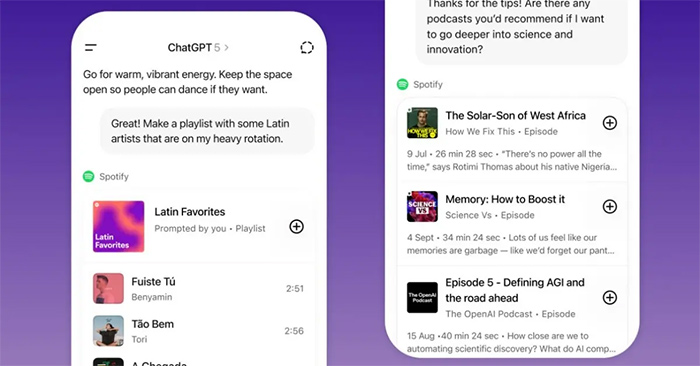Click the 'Go for warm, vibrant energy' reply

[x=188, y=82]
